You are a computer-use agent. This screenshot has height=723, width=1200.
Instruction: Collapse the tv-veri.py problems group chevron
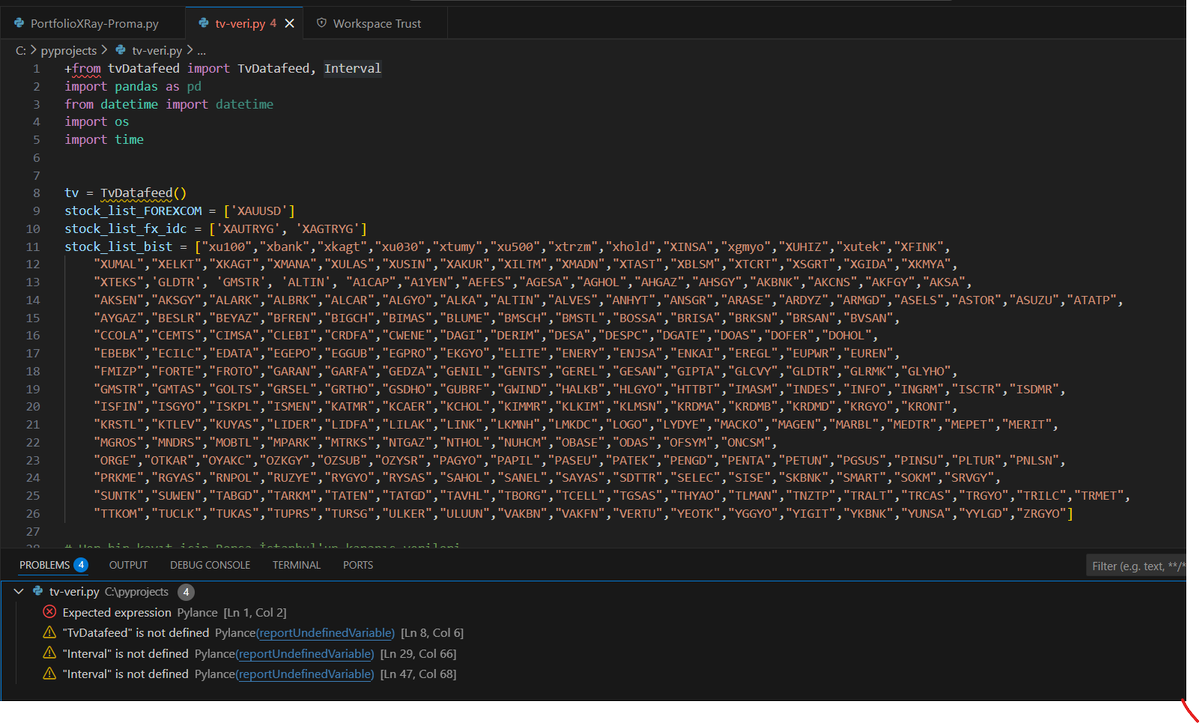(x=20, y=592)
